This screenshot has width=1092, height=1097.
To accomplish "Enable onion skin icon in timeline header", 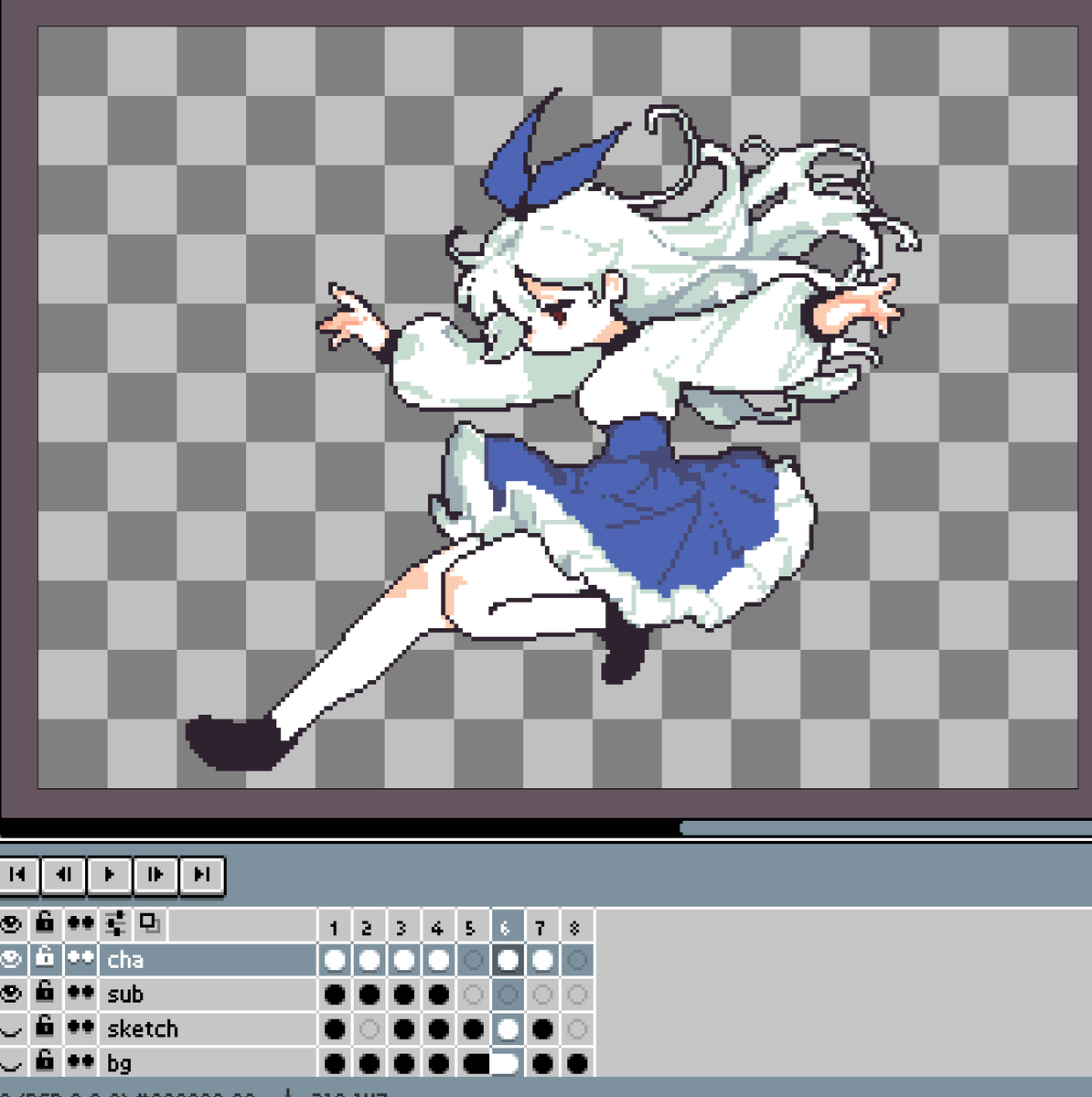I will click(150, 924).
